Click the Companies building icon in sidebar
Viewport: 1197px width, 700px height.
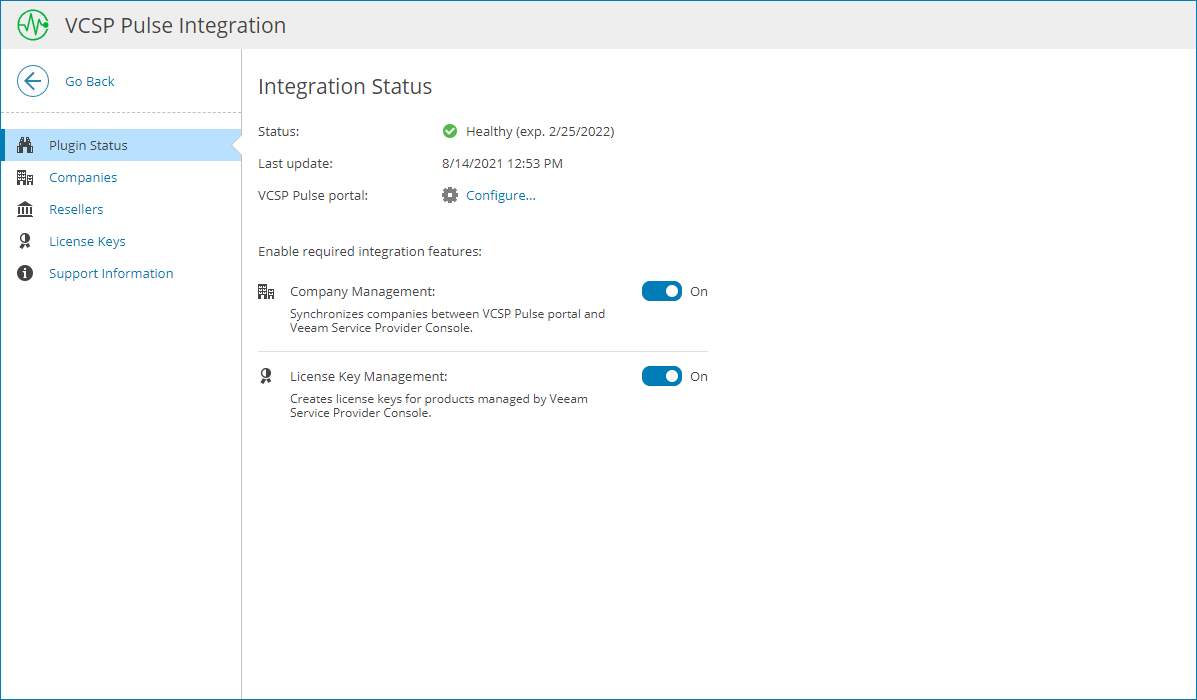click(x=26, y=177)
